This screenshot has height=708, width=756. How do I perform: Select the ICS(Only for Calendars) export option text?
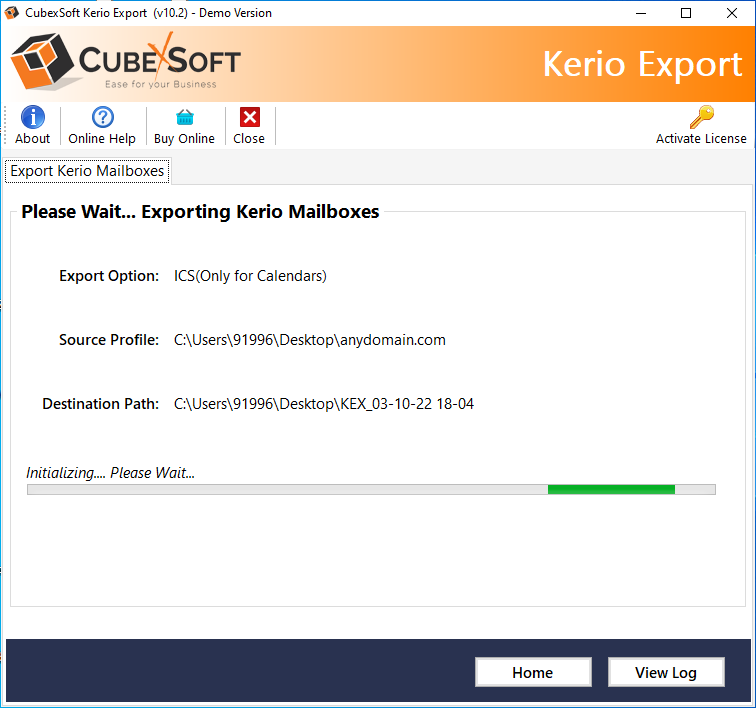point(250,276)
